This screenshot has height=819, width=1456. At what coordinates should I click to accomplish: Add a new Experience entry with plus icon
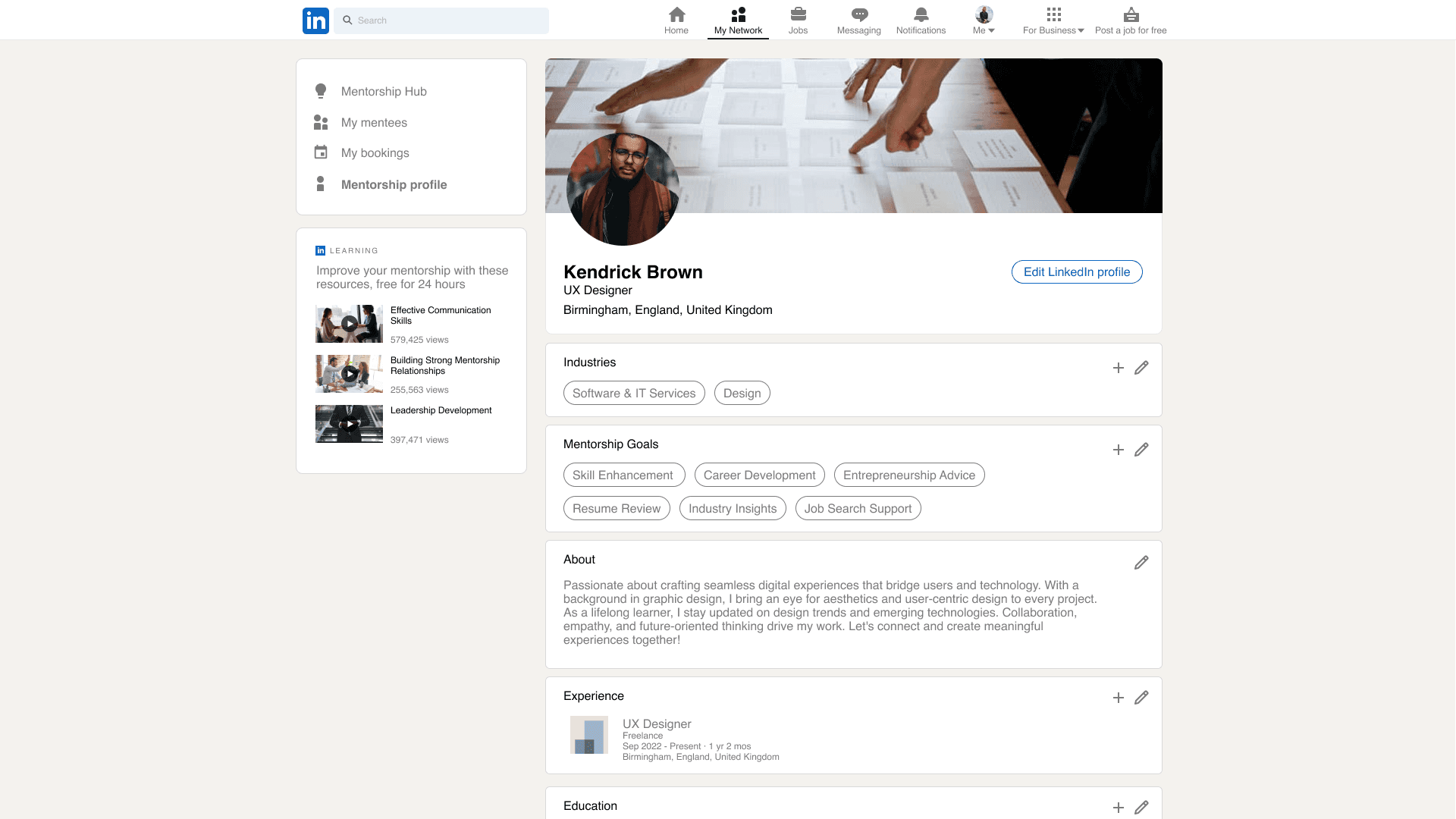coord(1118,698)
